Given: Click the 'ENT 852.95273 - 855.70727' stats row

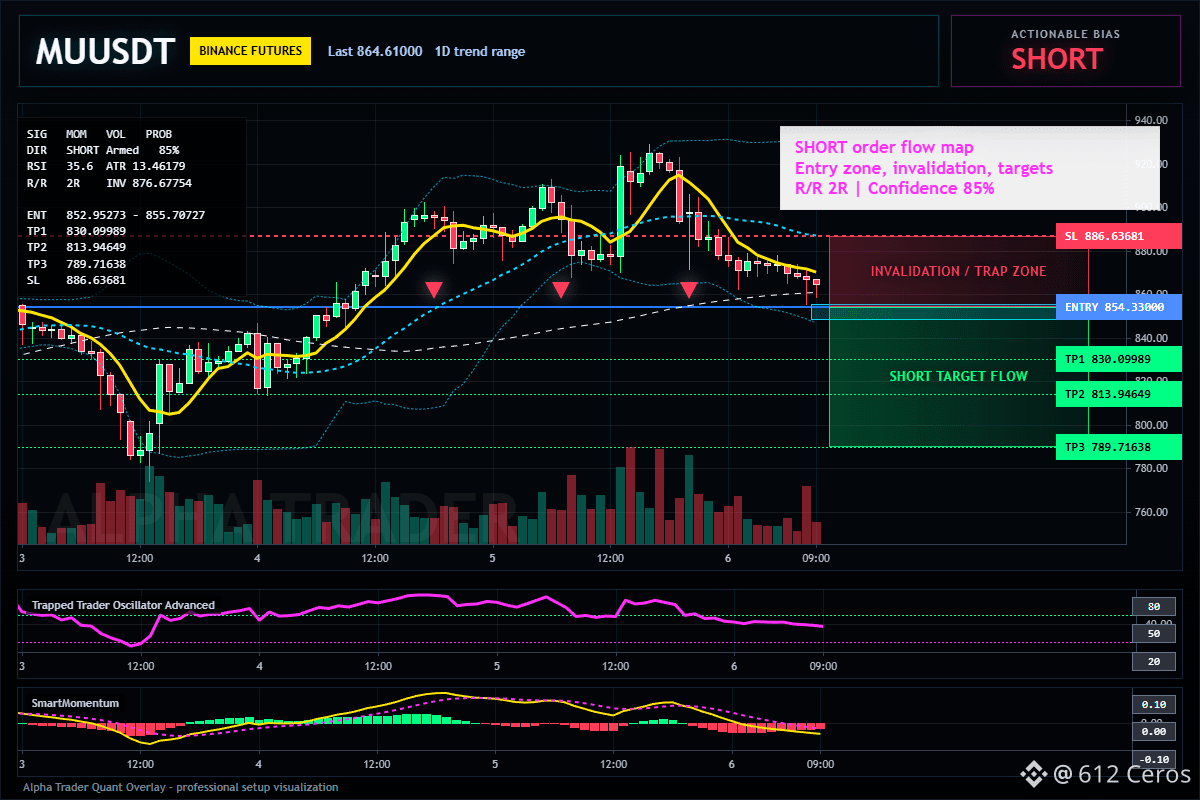Looking at the screenshot, I should 116,215.
